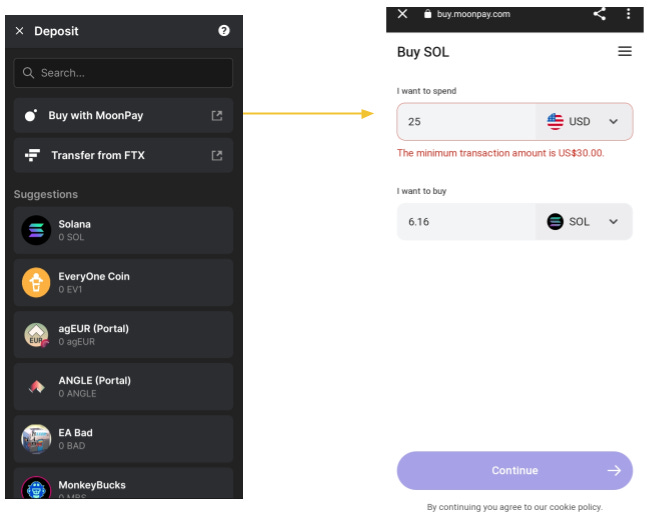Click the MoonPay logo icon
Screen dimensions: 658x526
click(x=31, y=115)
